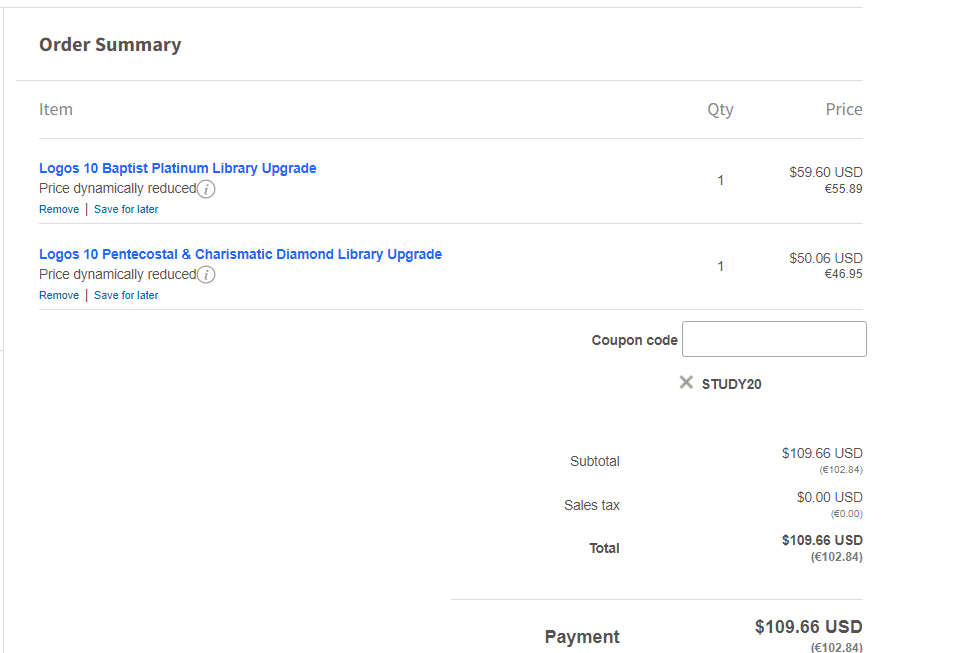963x653 pixels.
Task: Click the Price column header
Action: [x=844, y=109]
